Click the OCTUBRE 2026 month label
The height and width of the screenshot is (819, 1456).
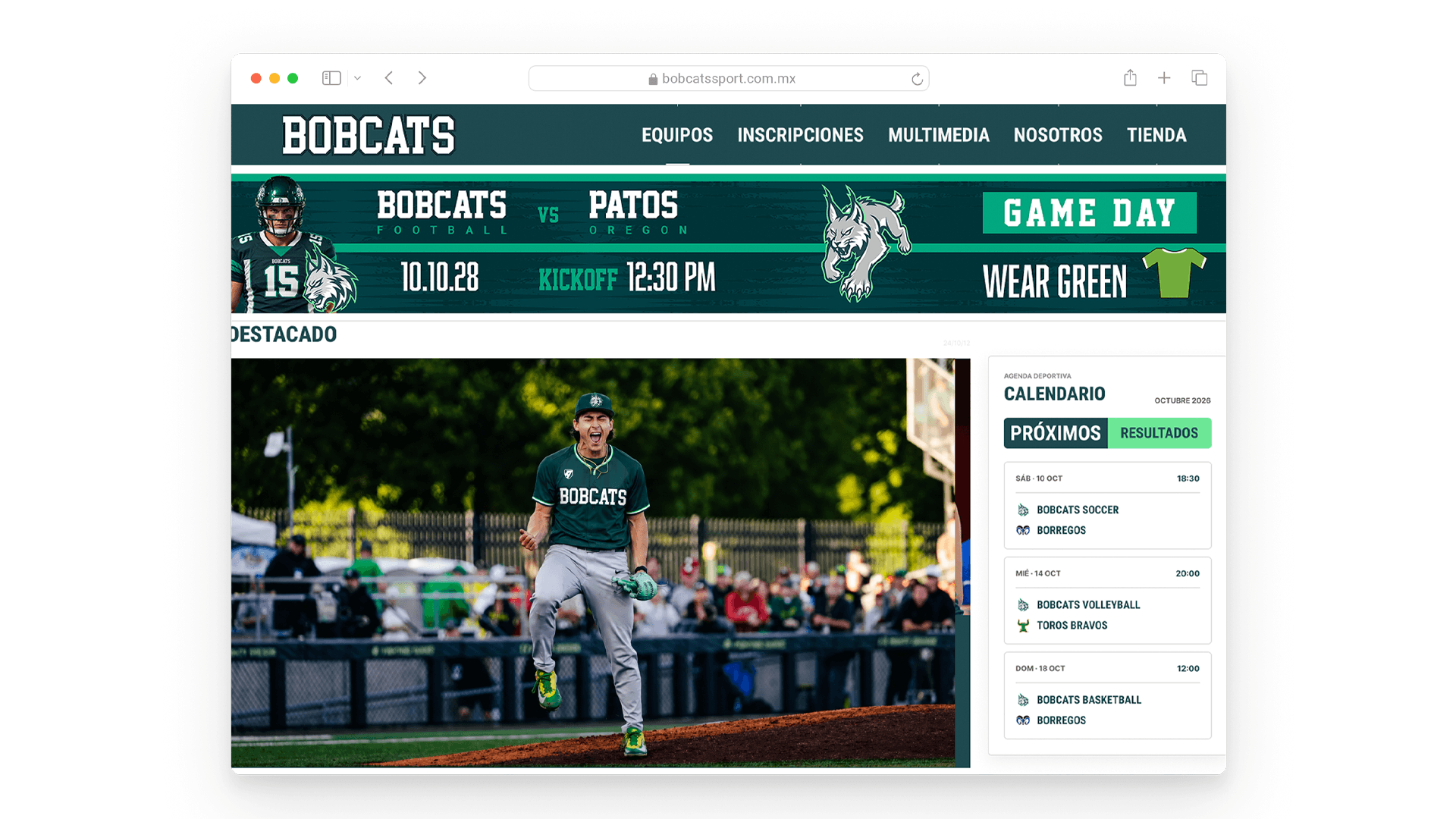click(x=1182, y=400)
